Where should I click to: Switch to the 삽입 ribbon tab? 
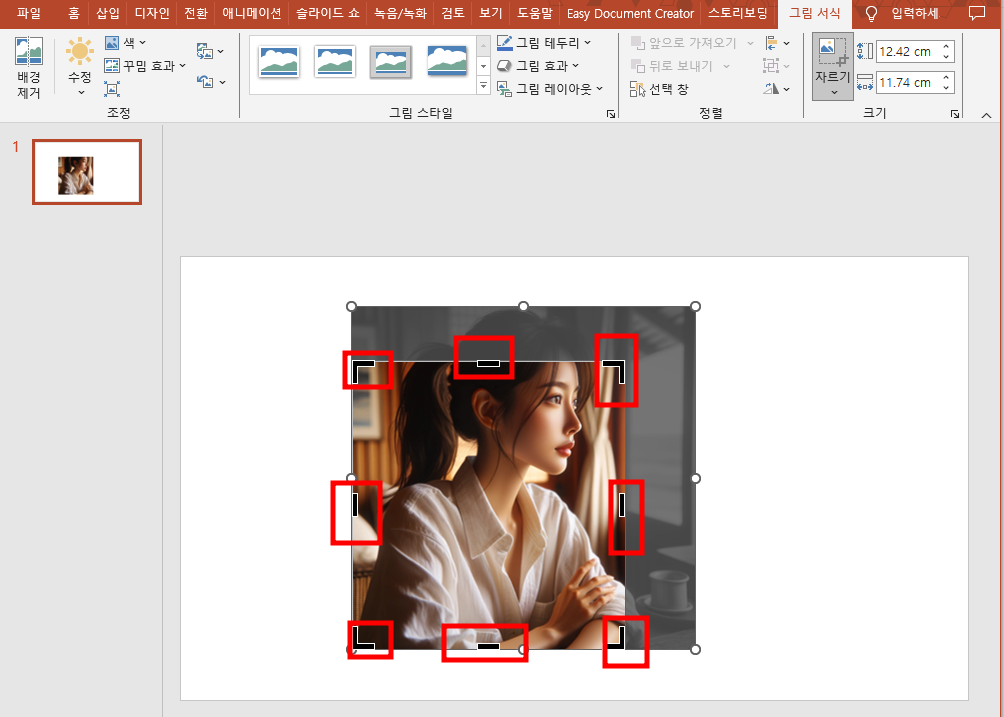[x=106, y=14]
